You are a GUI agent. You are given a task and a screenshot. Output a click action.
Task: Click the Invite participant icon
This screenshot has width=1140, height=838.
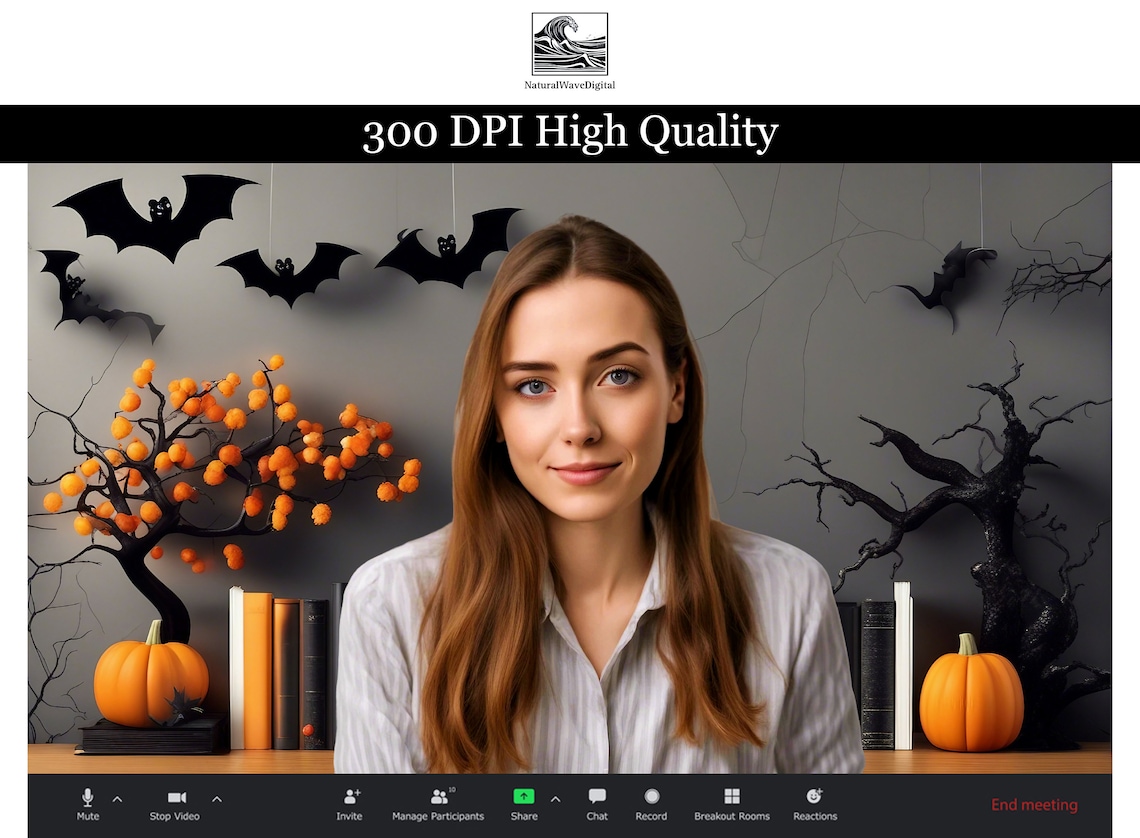(x=349, y=798)
